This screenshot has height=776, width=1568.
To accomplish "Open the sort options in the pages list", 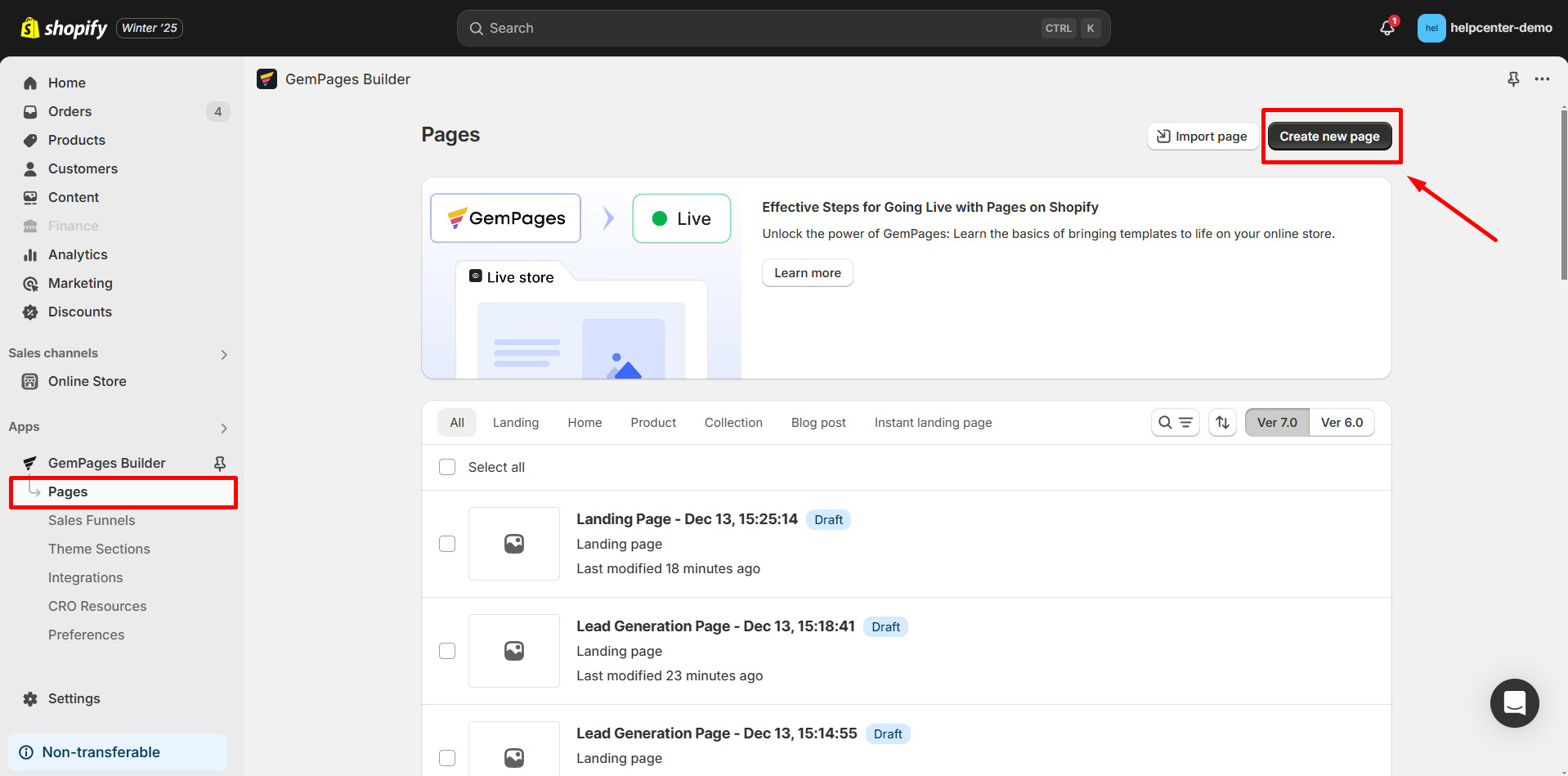I will pos(1222,422).
